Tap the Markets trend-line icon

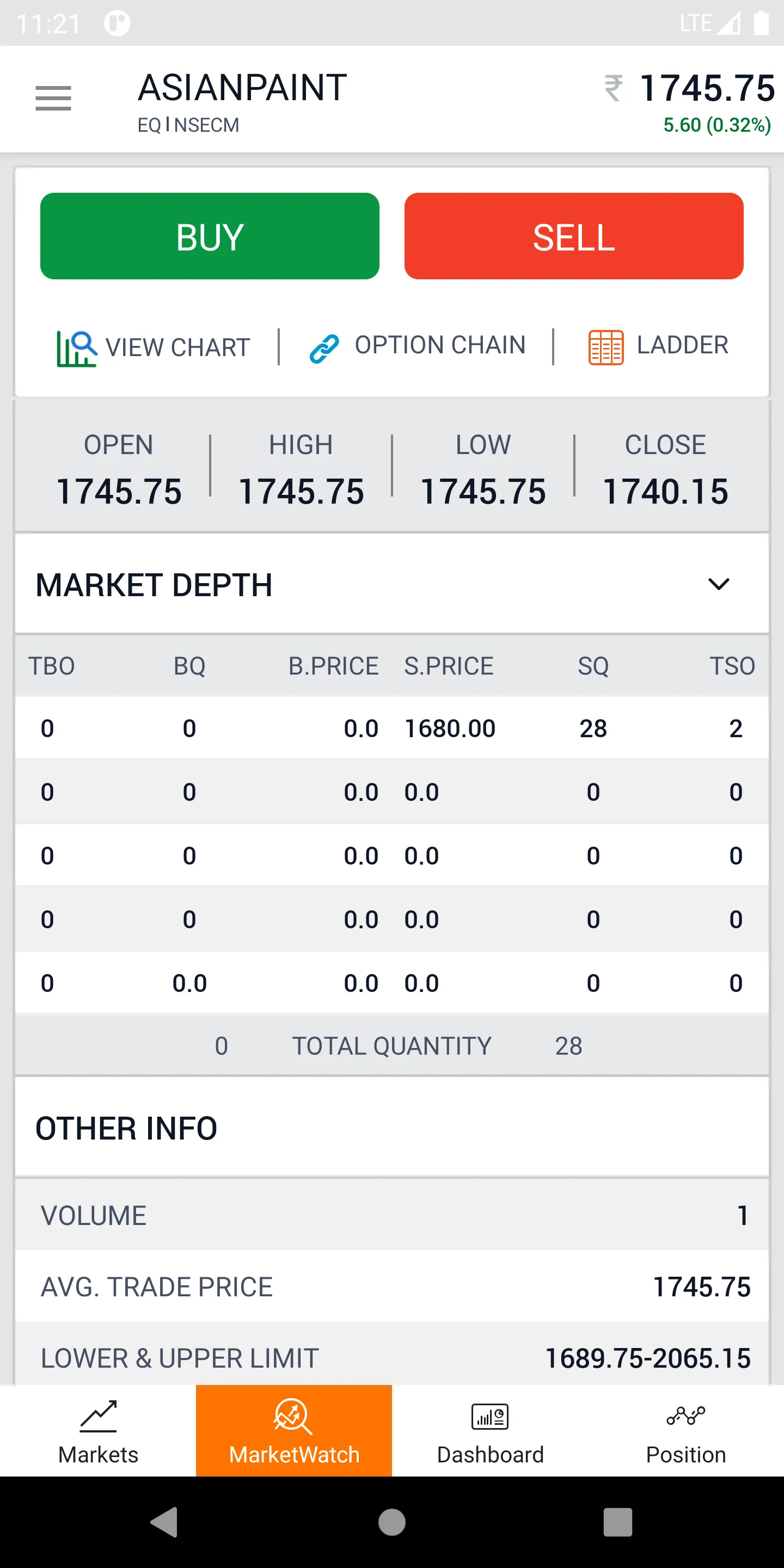pyautogui.click(x=98, y=1416)
